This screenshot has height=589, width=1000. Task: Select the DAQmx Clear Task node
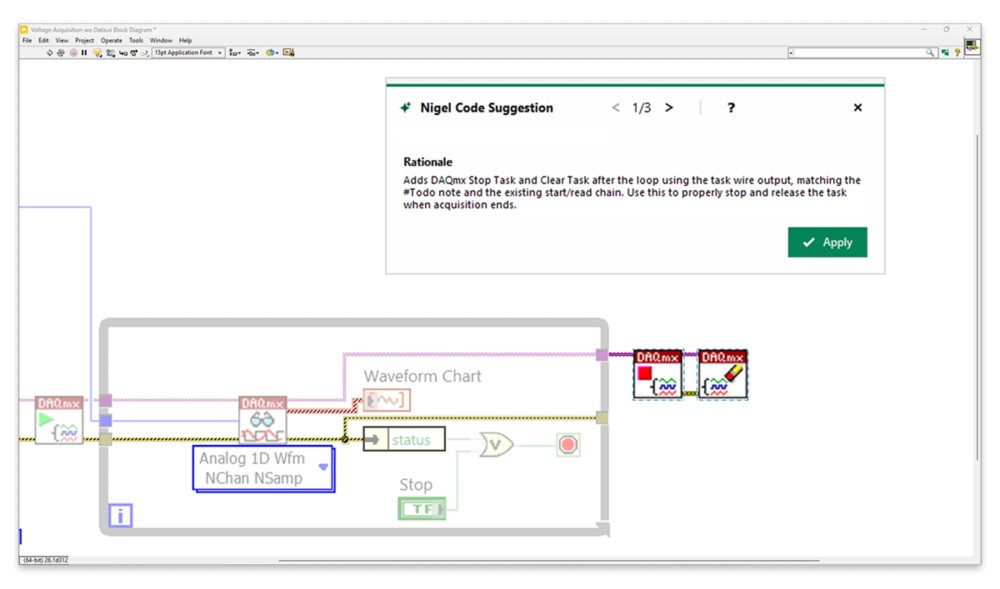click(722, 375)
